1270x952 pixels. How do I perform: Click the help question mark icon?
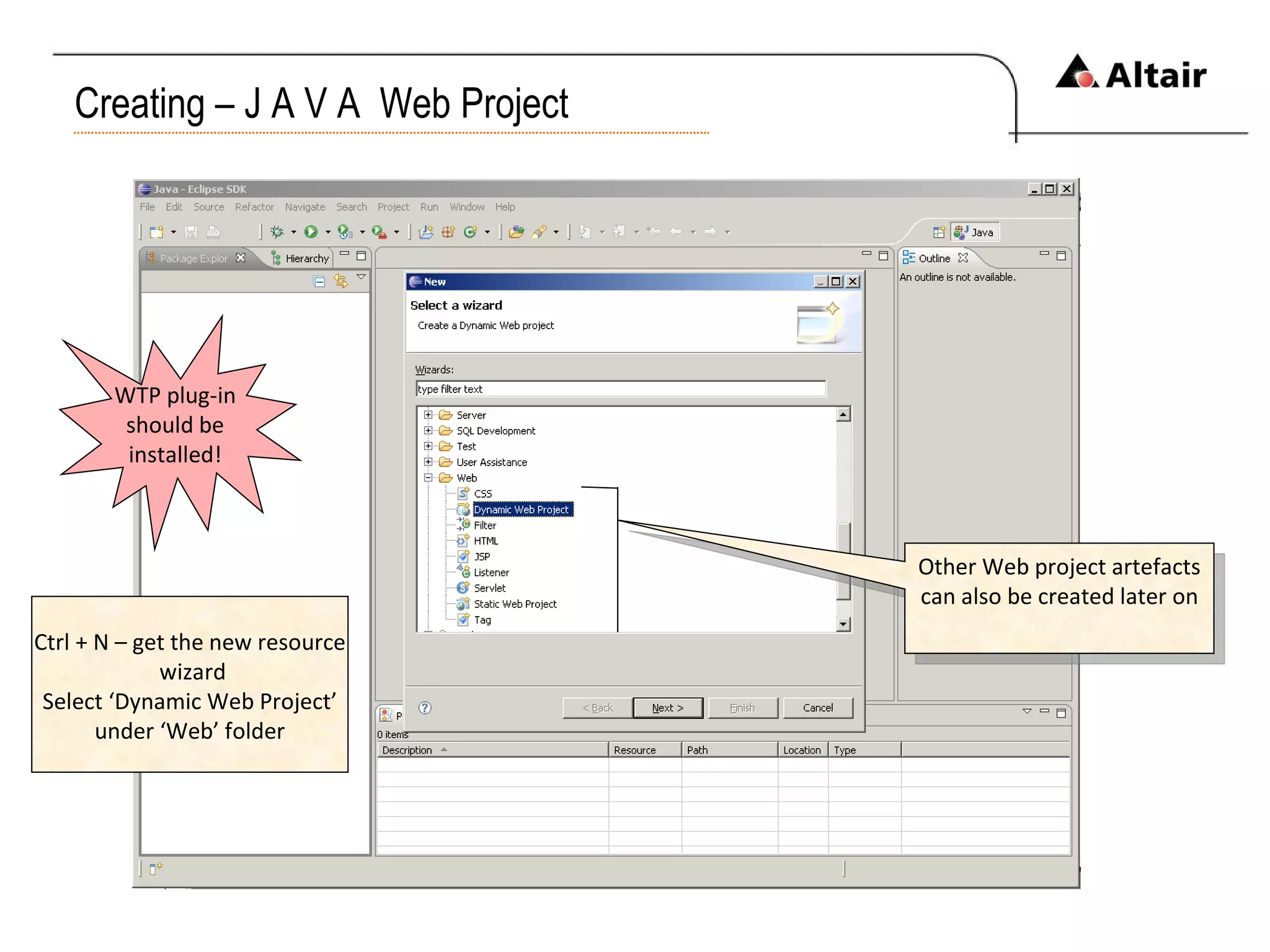click(x=425, y=708)
